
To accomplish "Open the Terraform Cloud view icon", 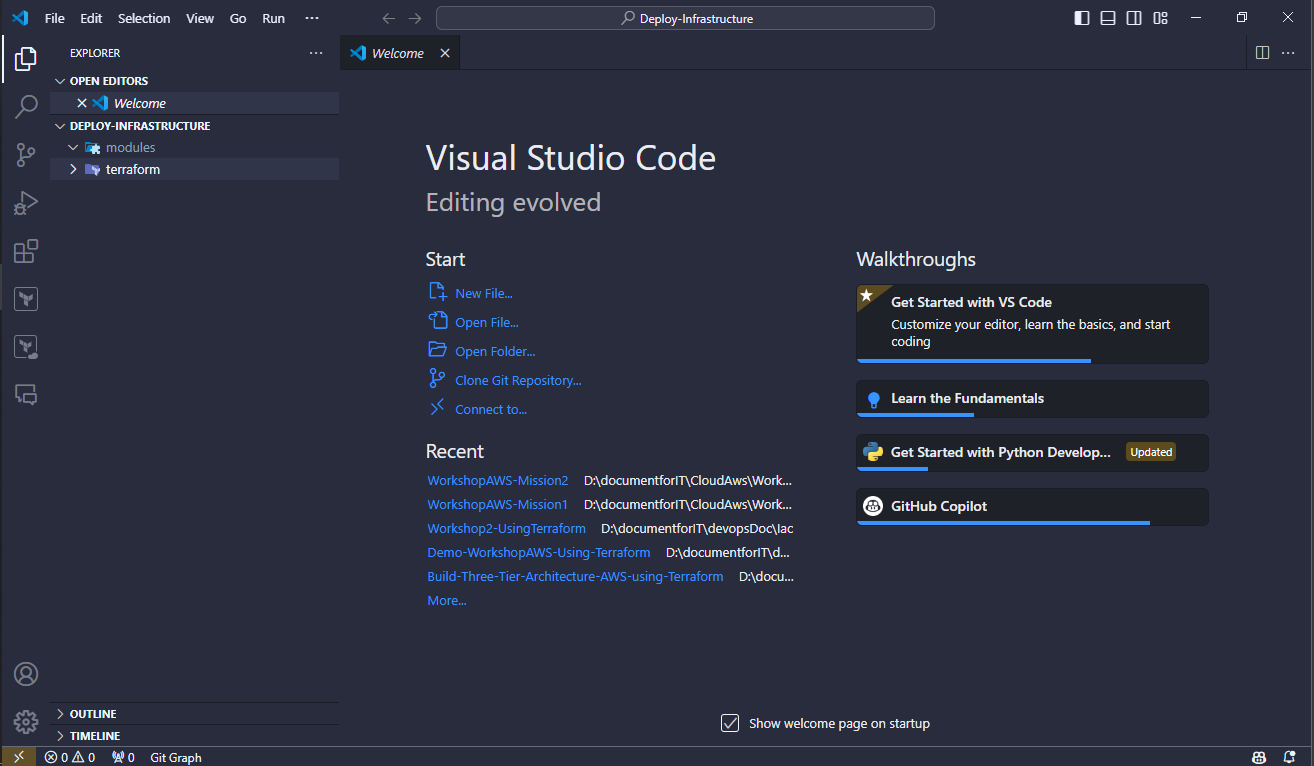I will pos(26,347).
